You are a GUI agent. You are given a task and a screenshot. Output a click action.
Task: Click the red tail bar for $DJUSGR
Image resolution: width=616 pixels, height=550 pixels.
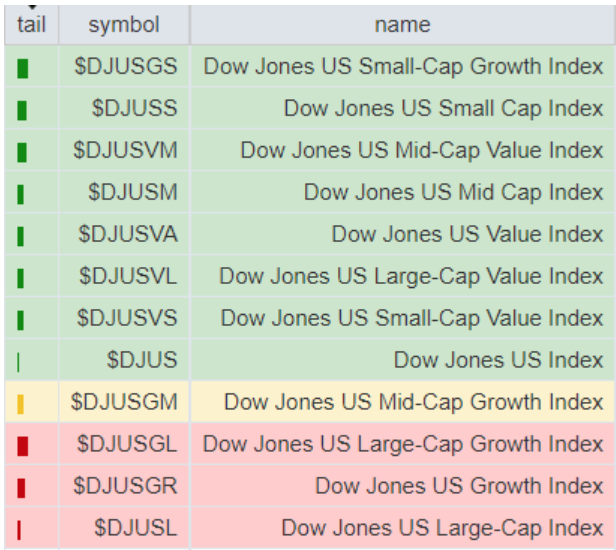tap(21, 488)
